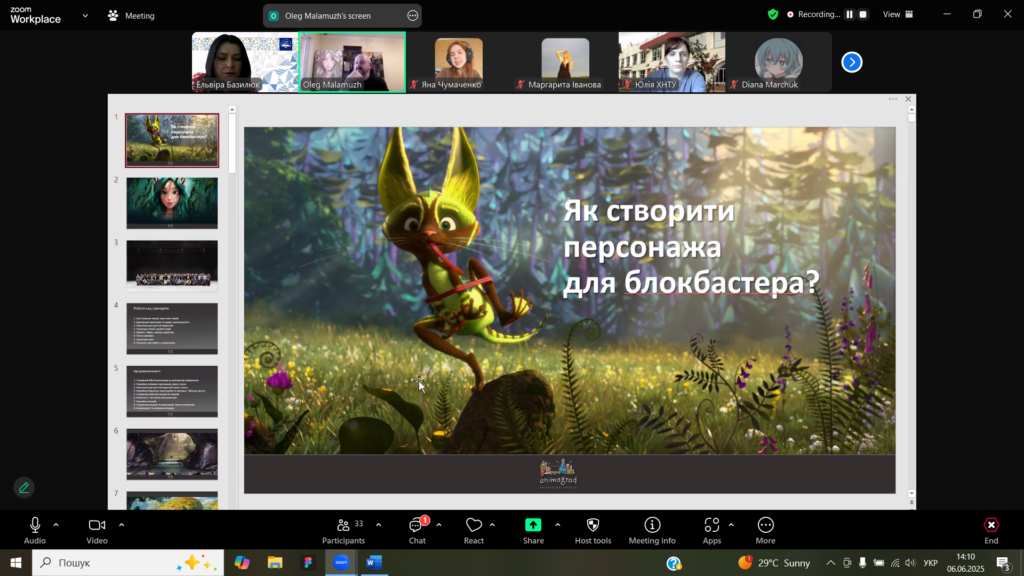Image resolution: width=1024 pixels, height=576 pixels.
Task: Open the weather widget 29°C Sunny
Action: pyautogui.click(x=774, y=562)
